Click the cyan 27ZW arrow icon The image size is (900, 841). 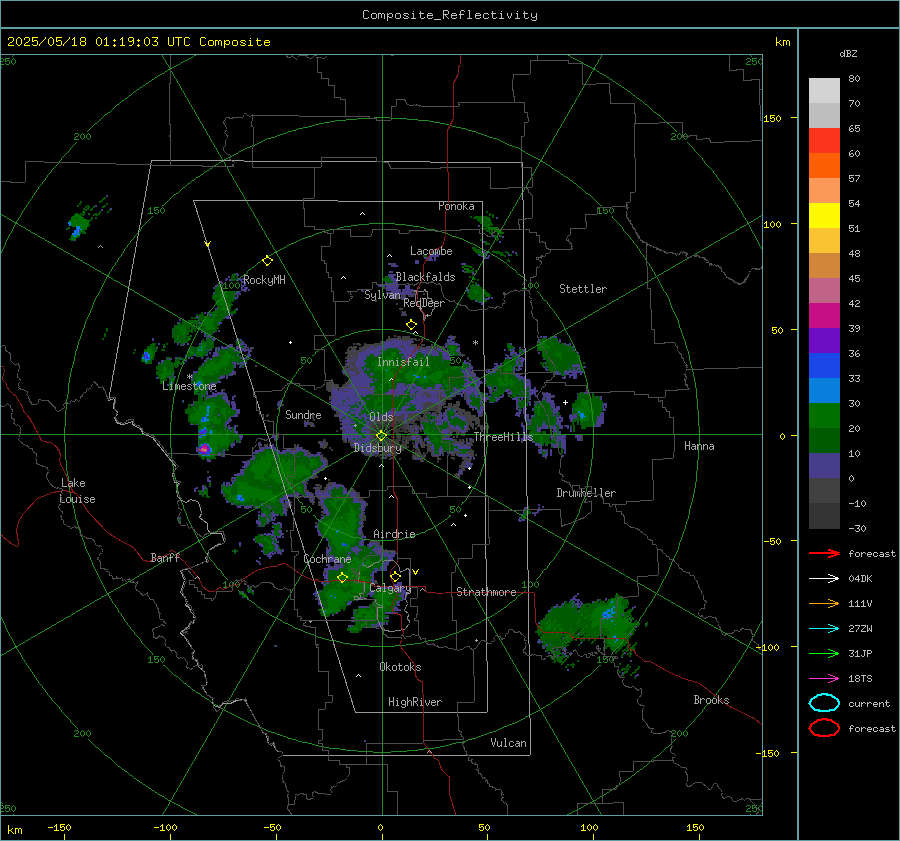(x=824, y=629)
